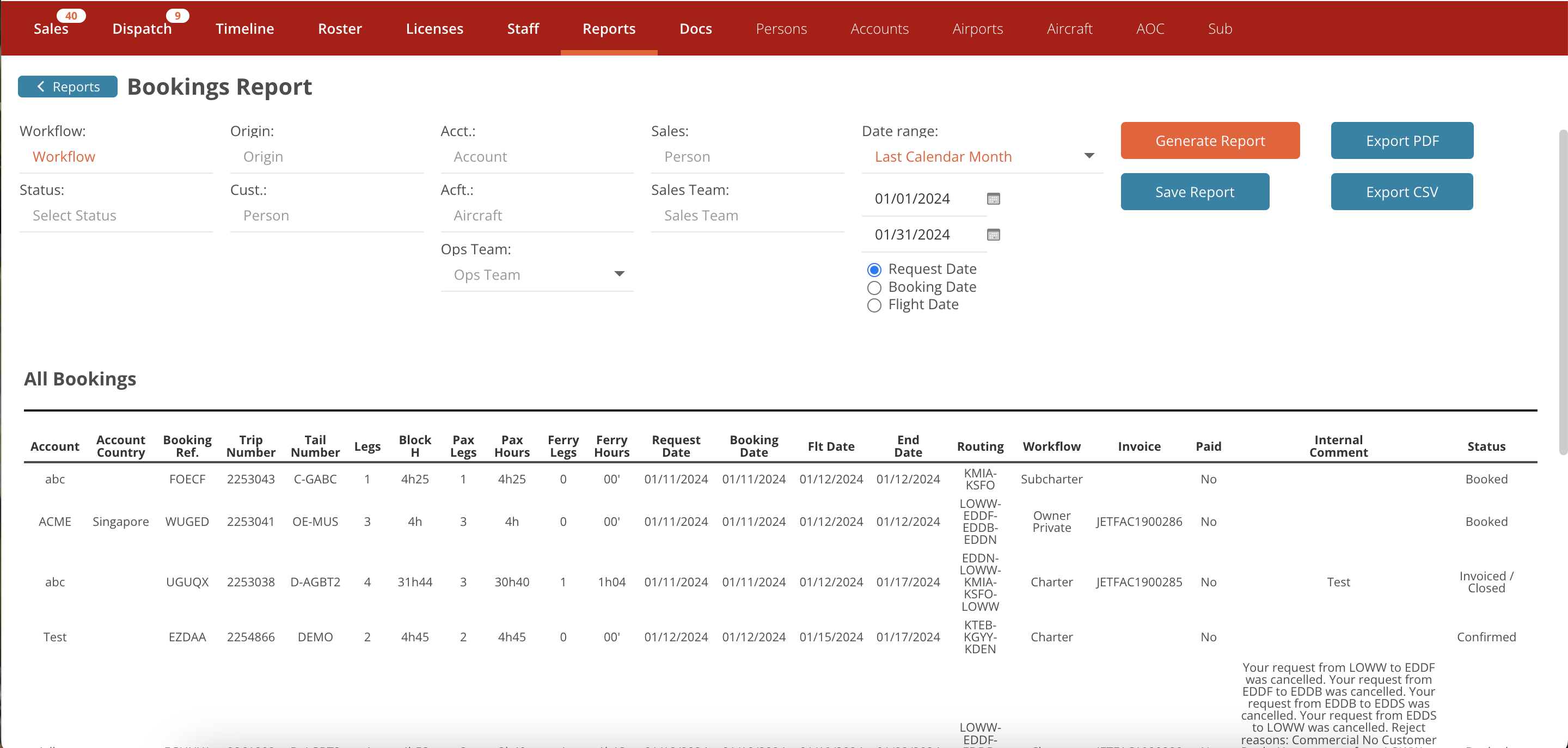Click the Tail Number column header
Viewport: 1568px width, 748px height.
tap(315, 446)
